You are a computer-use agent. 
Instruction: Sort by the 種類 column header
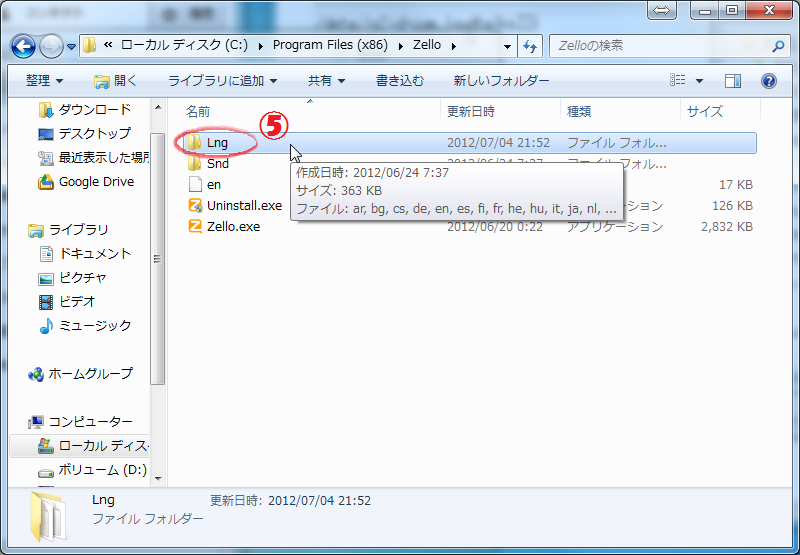pyautogui.click(x=579, y=111)
